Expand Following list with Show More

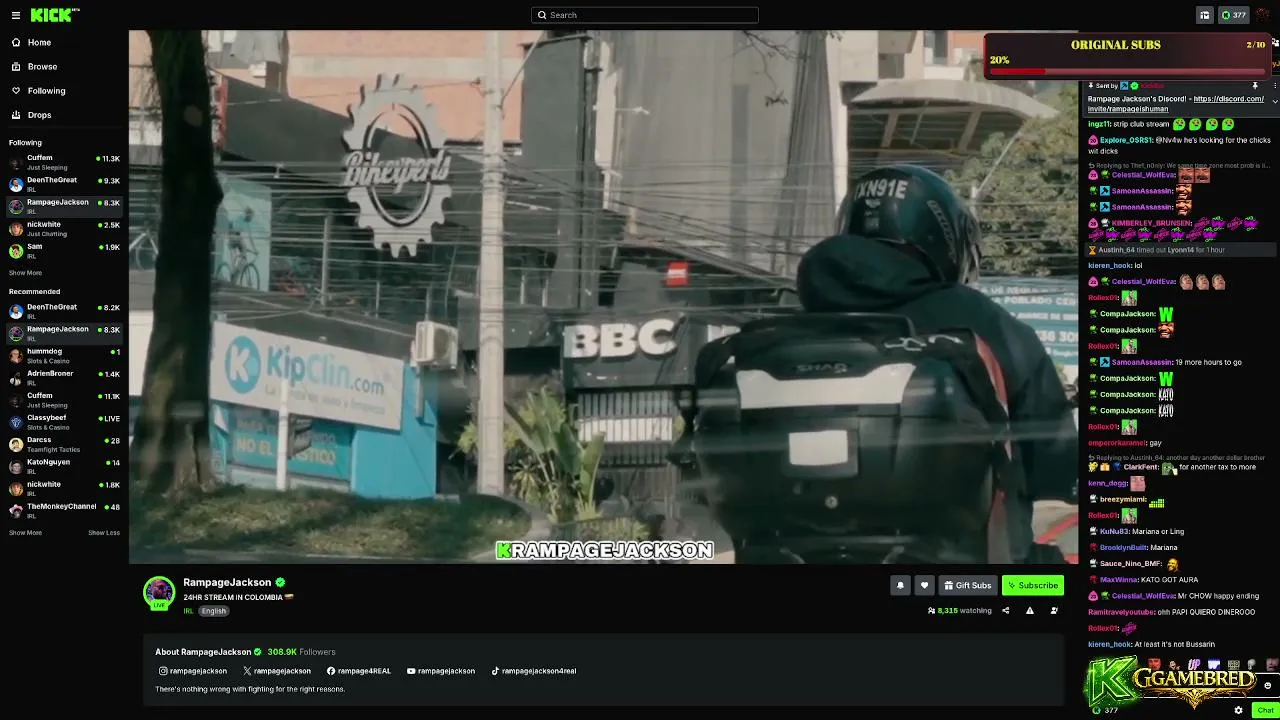[x=25, y=273]
